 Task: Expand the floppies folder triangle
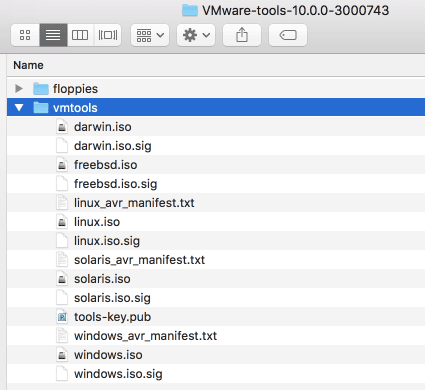[x=19, y=89]
